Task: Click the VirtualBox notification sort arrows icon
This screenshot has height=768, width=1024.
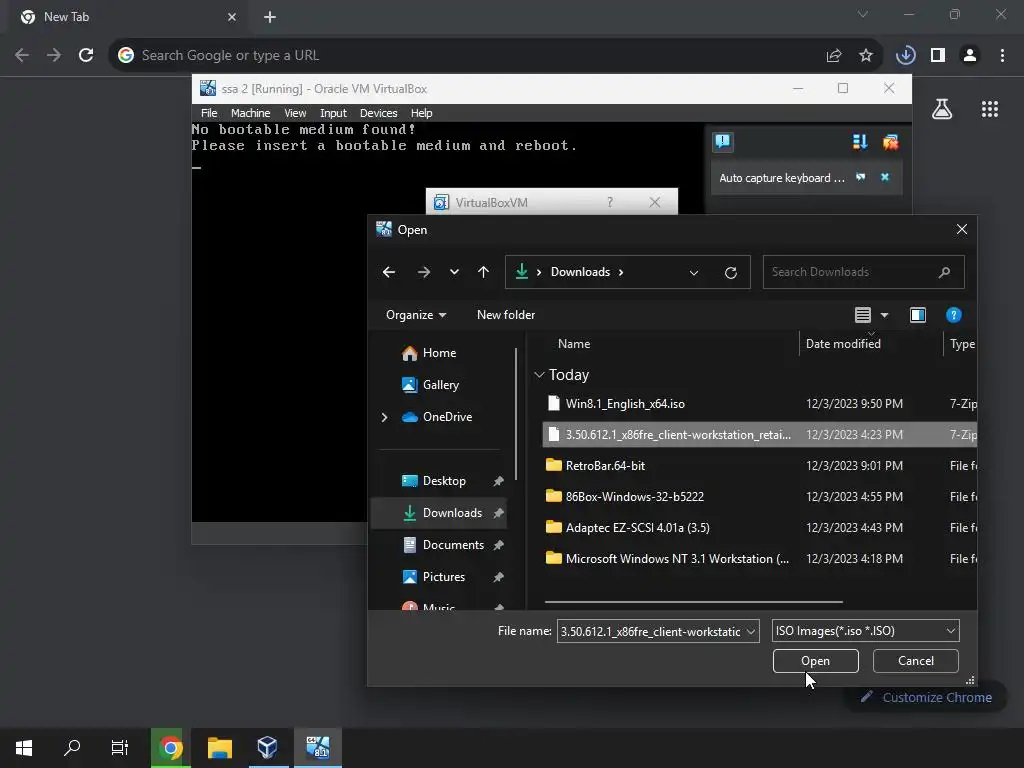Action: tap(860, 142)
